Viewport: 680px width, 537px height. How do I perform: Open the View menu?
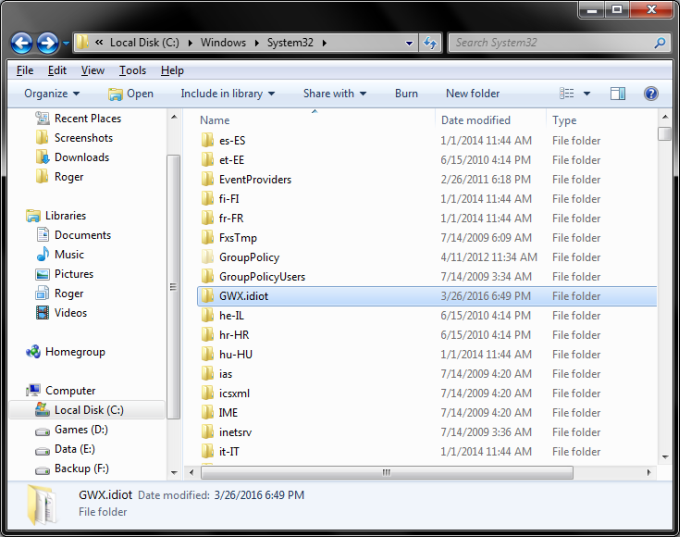(92, 70)
